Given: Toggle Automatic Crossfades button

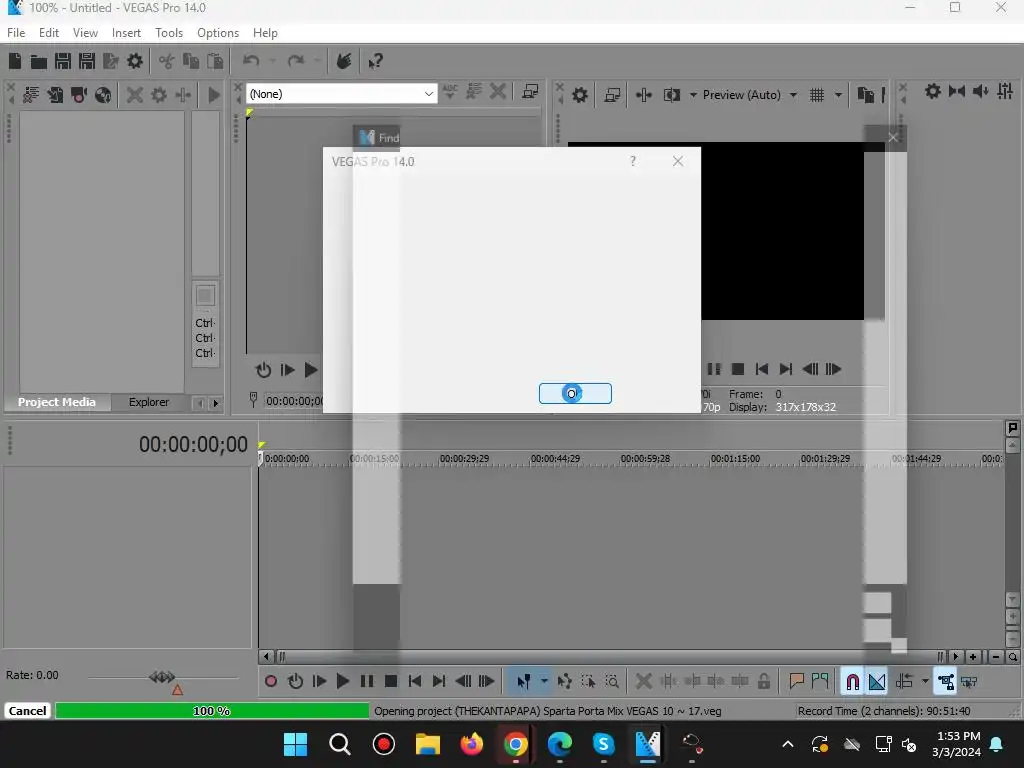Looking at the screenshot, I should click(877, 682).
